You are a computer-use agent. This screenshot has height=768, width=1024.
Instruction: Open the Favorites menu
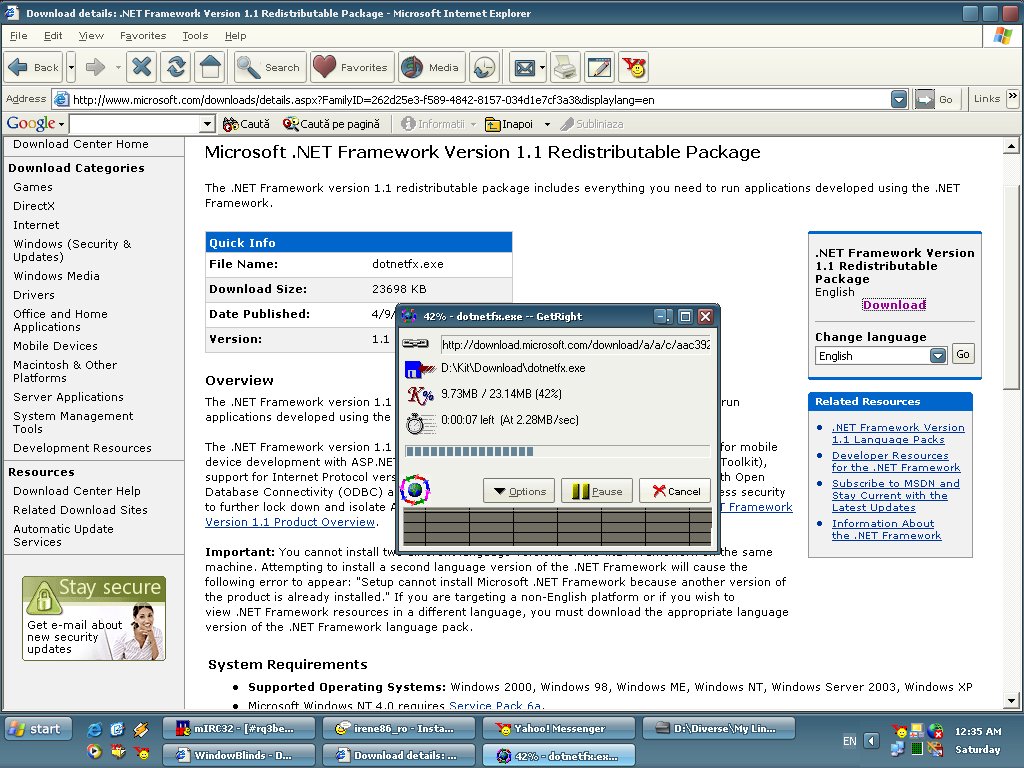143,35
